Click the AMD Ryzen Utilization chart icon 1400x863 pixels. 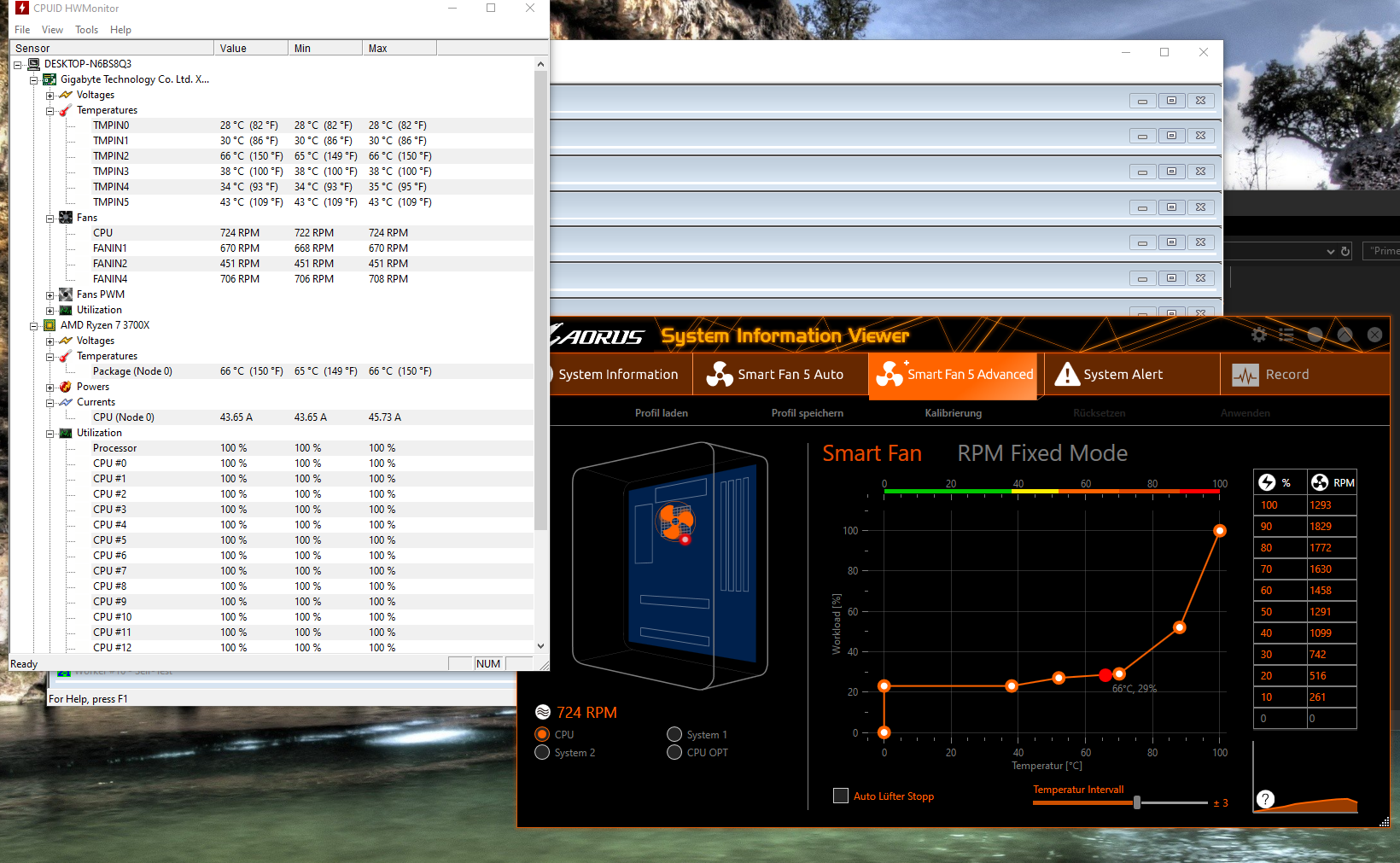66,433
